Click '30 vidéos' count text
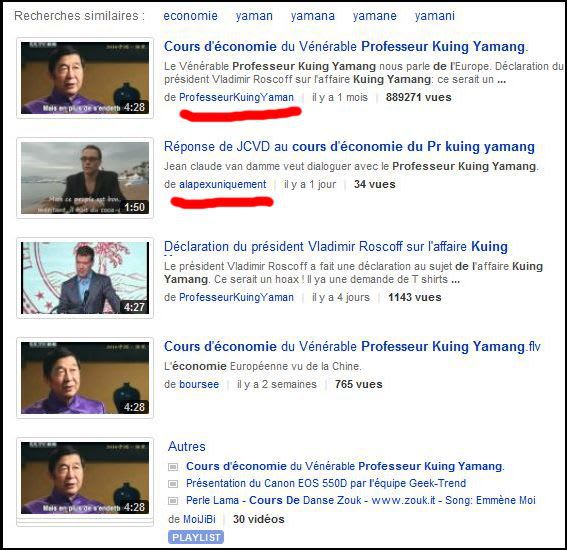The width and height of the screenshot is (567, 550). pos(259,519)
